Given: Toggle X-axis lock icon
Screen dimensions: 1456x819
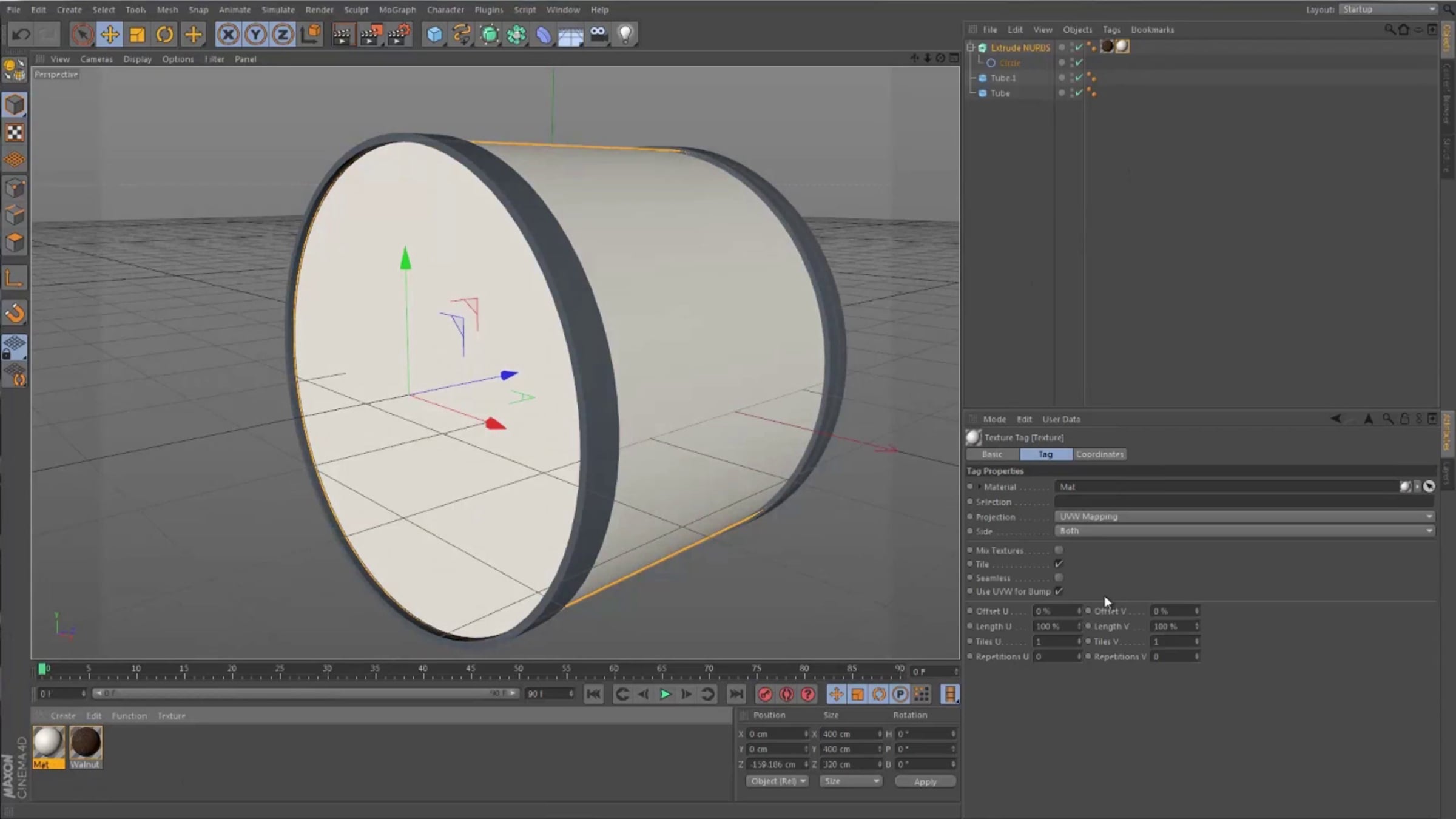Looking at the screenshot, I should click(228, 35).
